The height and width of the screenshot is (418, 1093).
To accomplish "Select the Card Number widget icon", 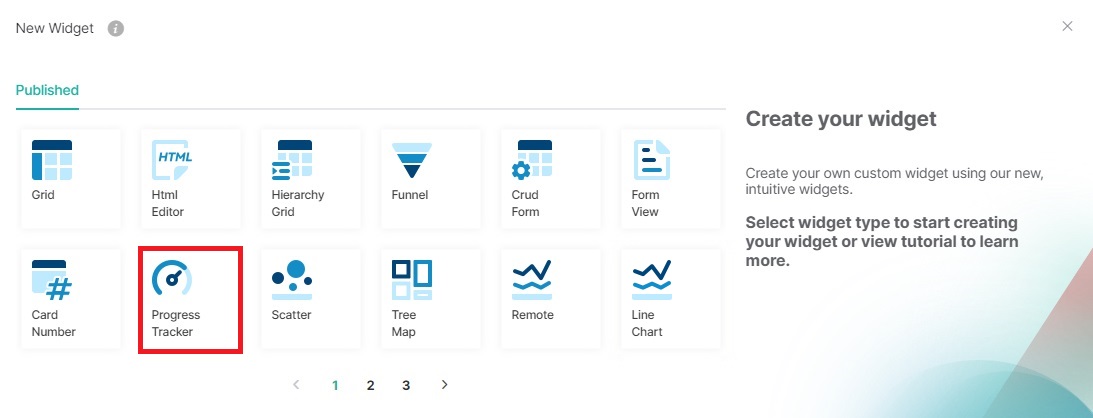I will point(52,279).
